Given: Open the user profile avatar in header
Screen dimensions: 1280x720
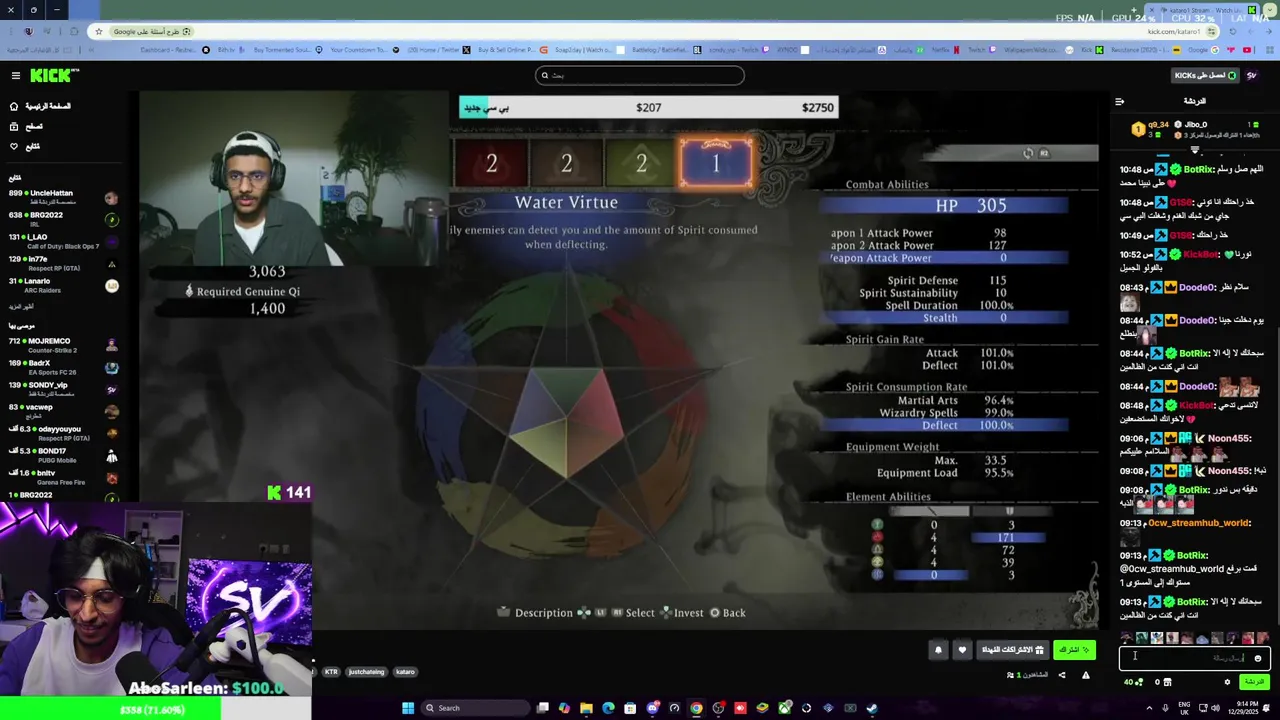Looking at the screenshot, I should click(1252, 75).
